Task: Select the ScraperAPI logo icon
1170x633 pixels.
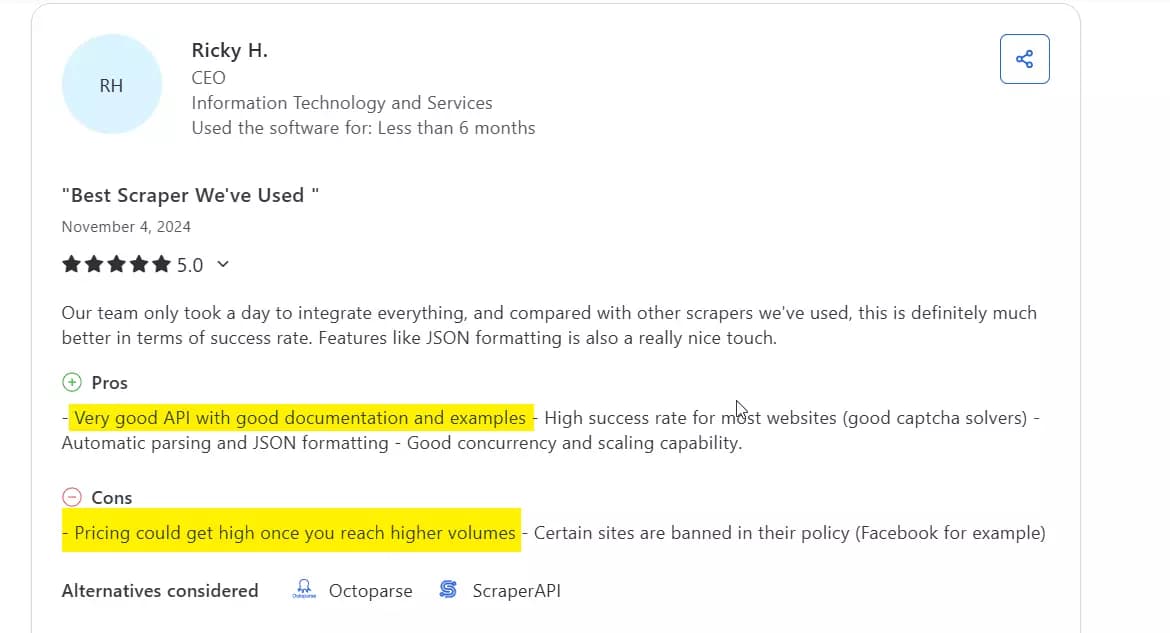Action: (447, 589)
